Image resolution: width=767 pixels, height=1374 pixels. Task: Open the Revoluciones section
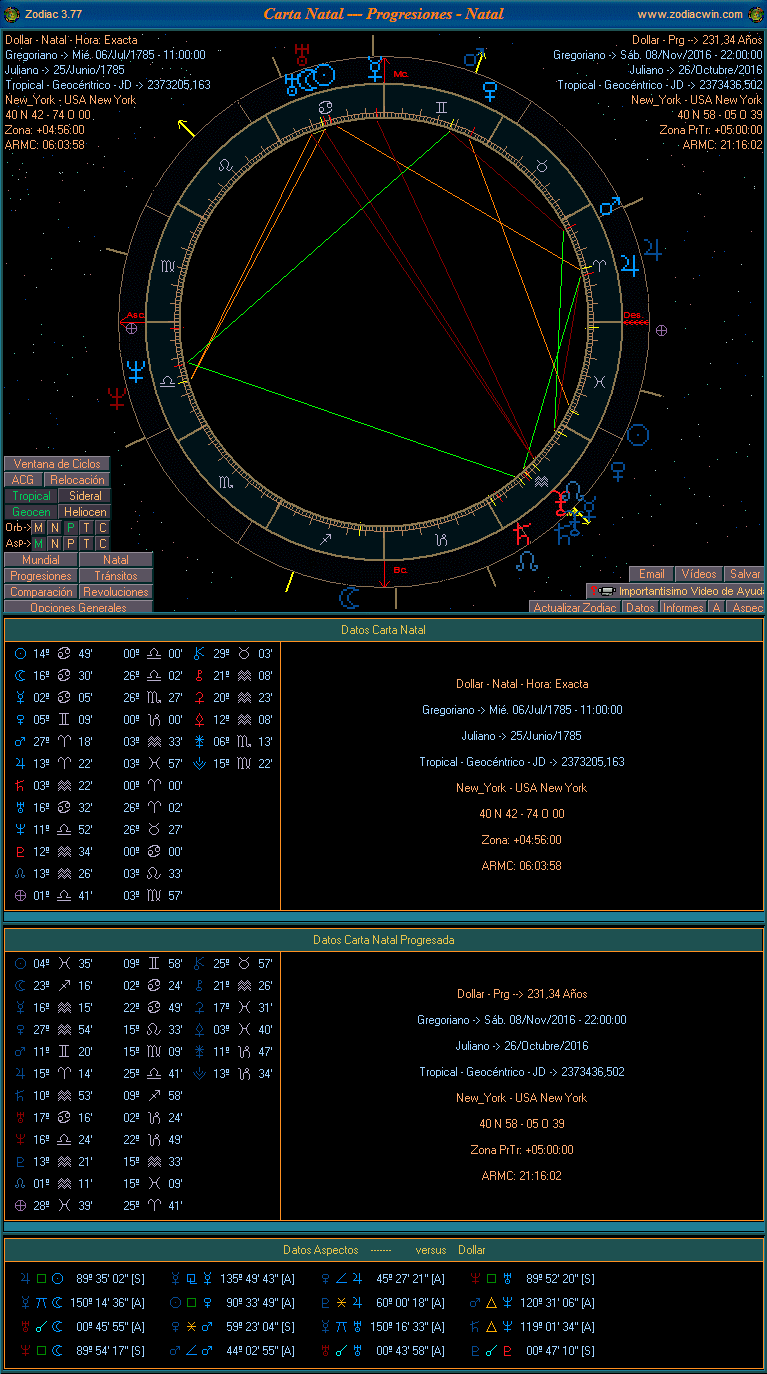[116, 592]
